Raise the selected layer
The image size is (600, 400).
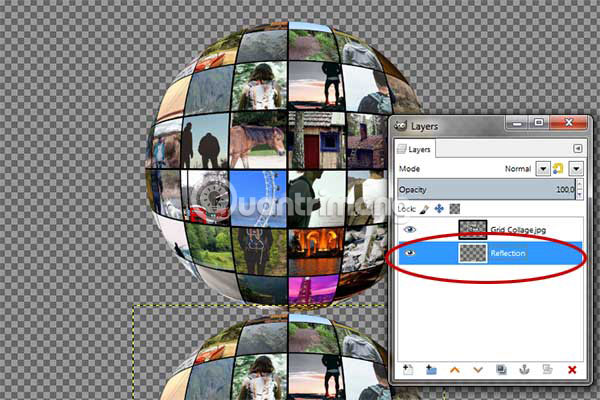click(455, 369)
